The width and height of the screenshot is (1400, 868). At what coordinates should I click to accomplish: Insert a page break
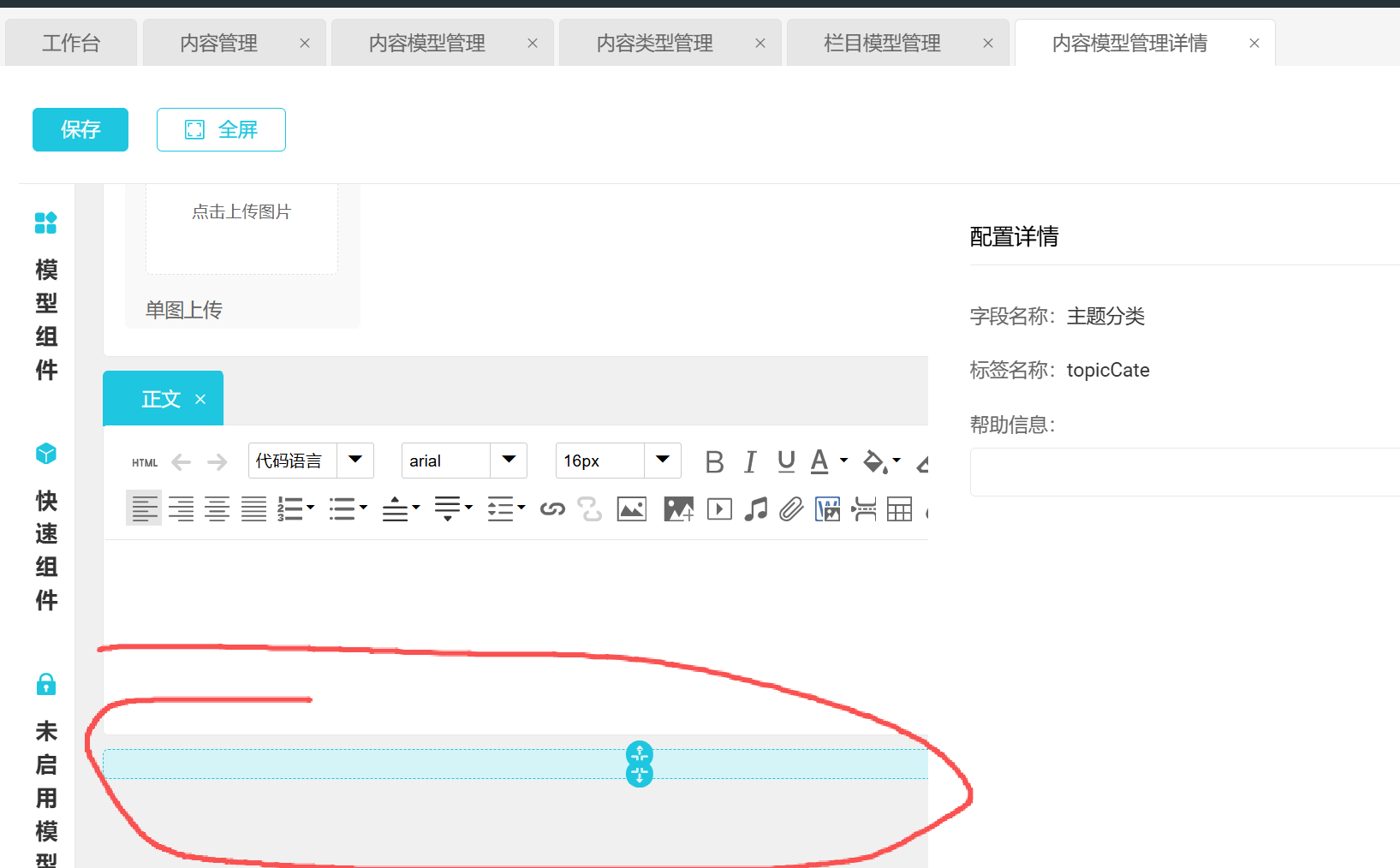(864, 509)
